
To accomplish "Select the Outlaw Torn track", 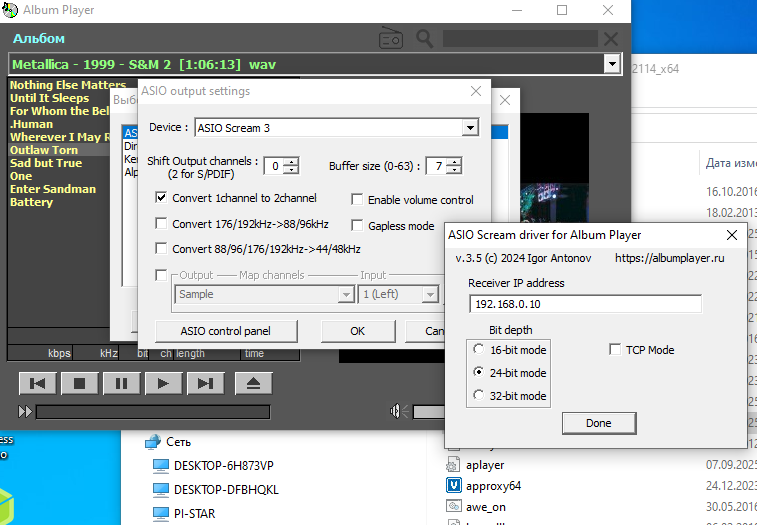I will click(x=44, y=150).
